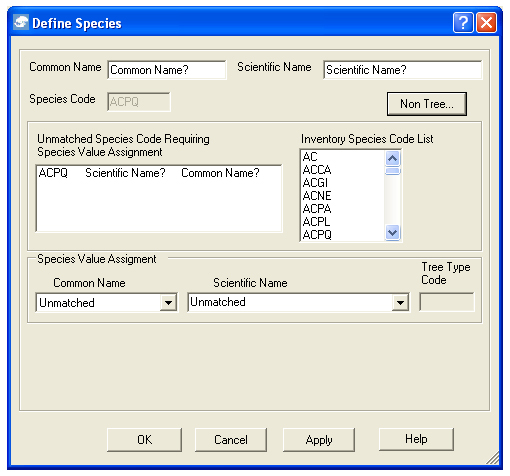Select ACPQ row in unmatched species list
The width and height of the screenshot is (510, 476).
159,173
